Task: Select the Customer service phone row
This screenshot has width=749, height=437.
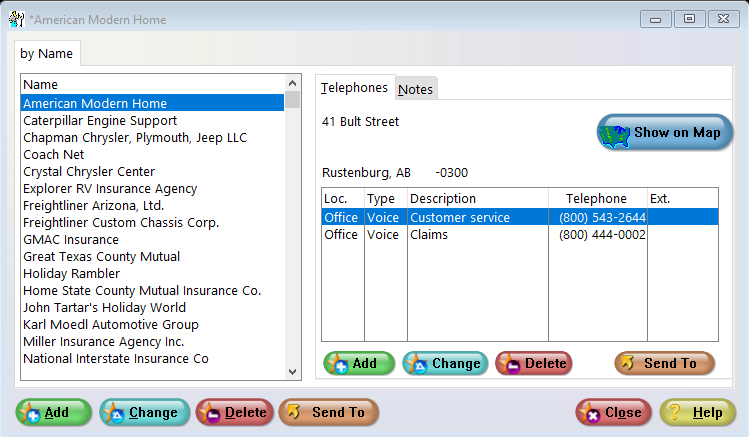Action: click(520, 217)
